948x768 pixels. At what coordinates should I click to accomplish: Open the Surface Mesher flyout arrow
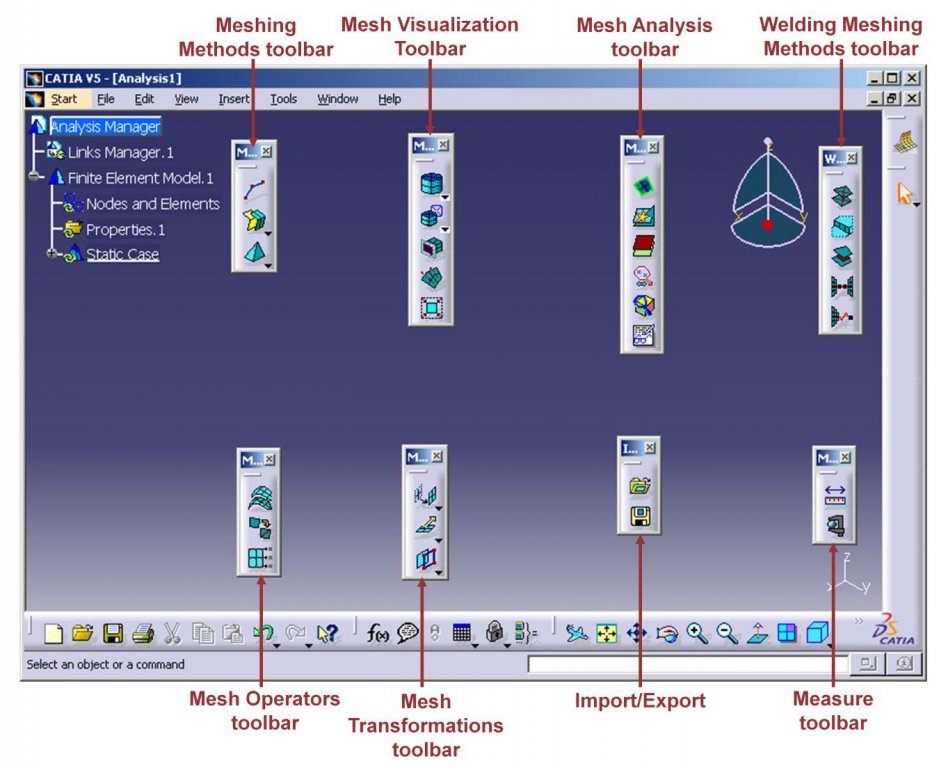[268, 233]
